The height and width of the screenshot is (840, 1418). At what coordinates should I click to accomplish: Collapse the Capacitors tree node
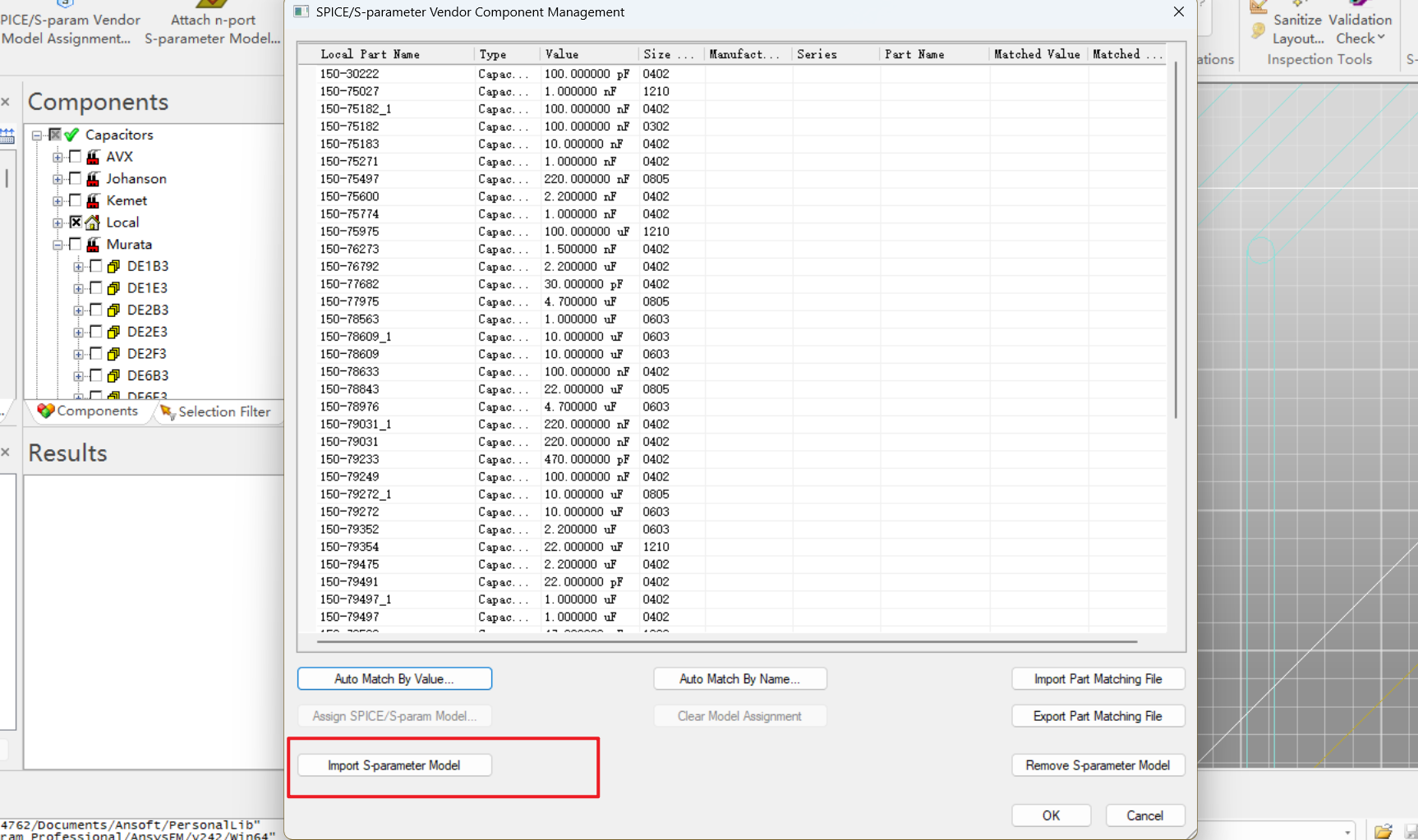pyautogui.click(x=37, y=135)
